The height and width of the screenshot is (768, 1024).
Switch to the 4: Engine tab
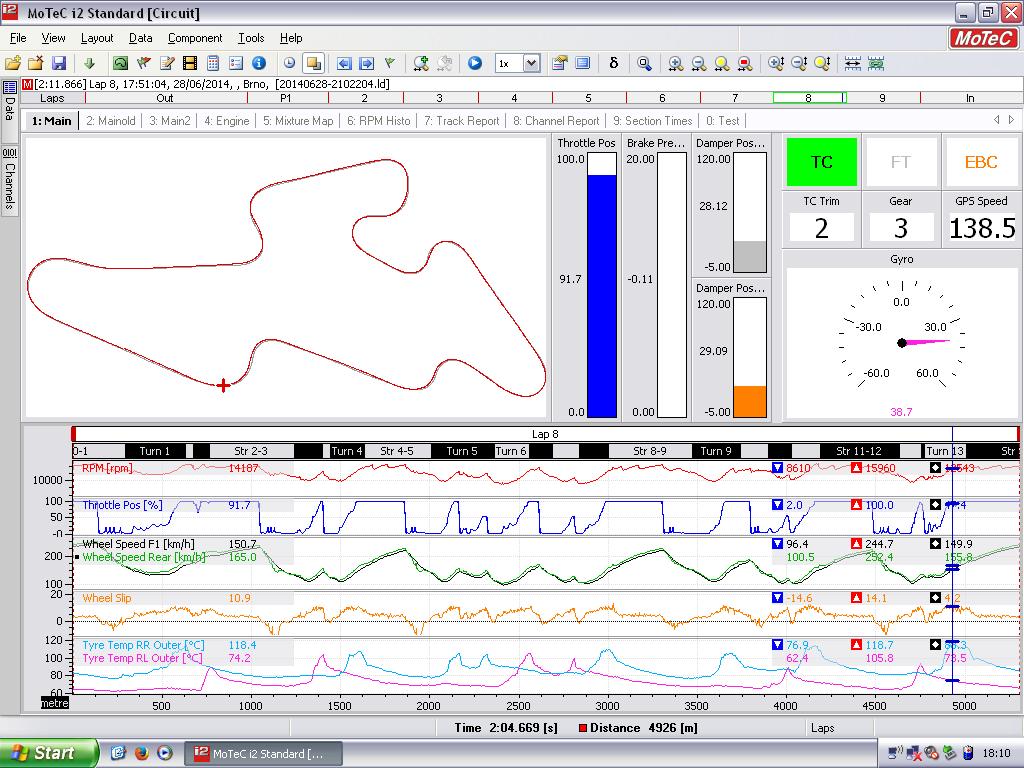226,121
